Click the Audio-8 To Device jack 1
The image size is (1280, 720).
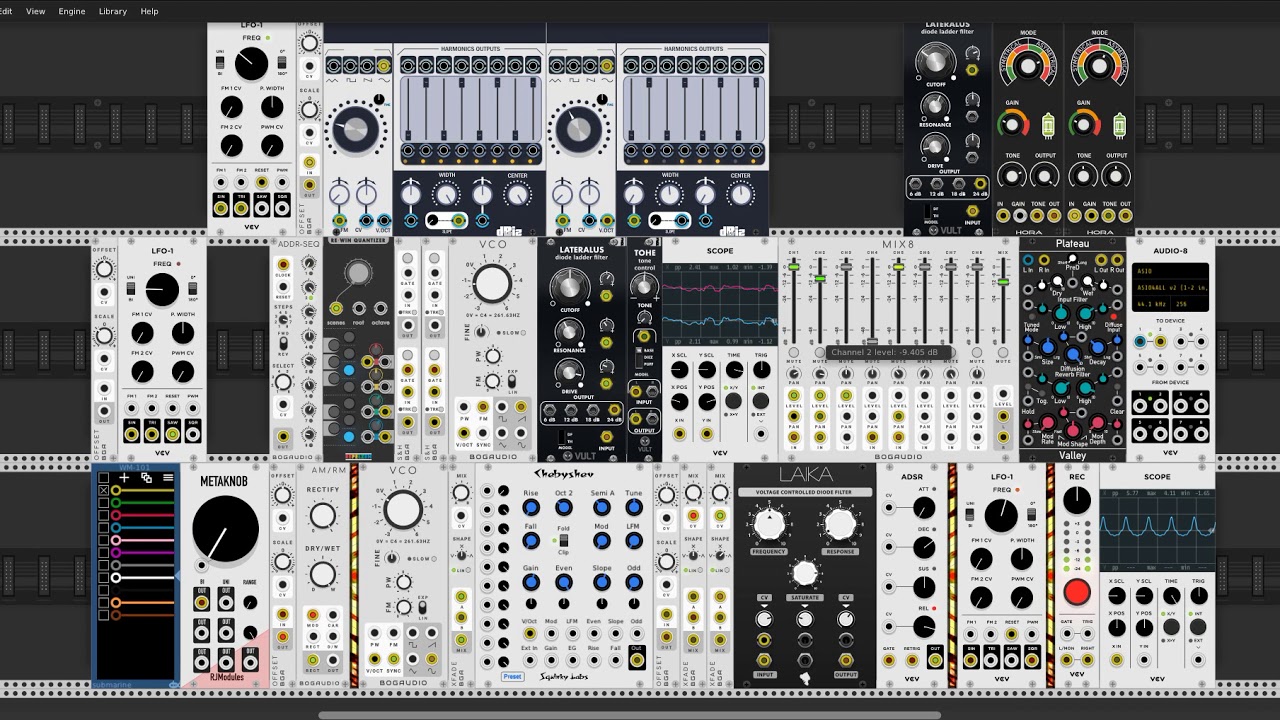(x=1140, y=341)
